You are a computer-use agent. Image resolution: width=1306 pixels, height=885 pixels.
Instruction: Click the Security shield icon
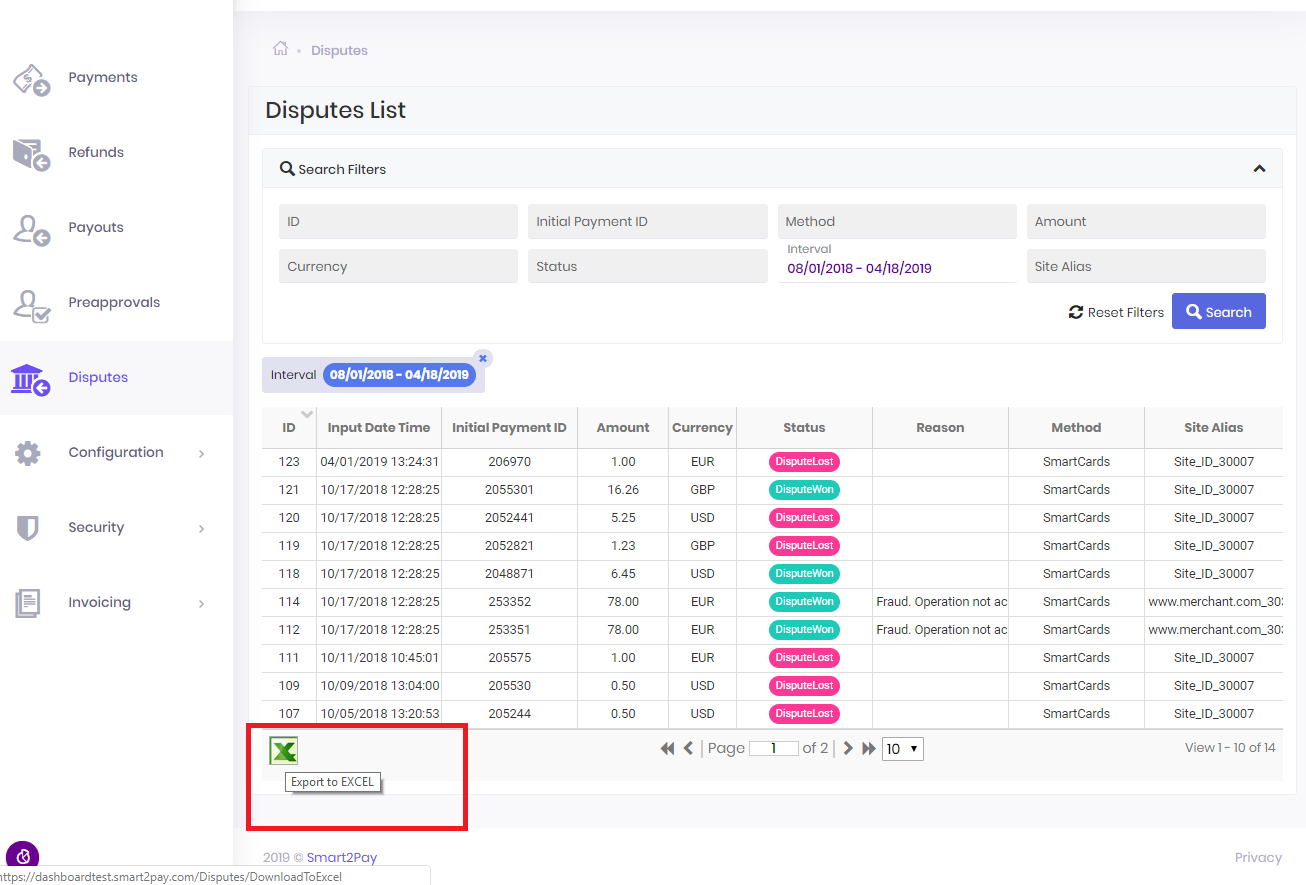click(x=28, y=528)
